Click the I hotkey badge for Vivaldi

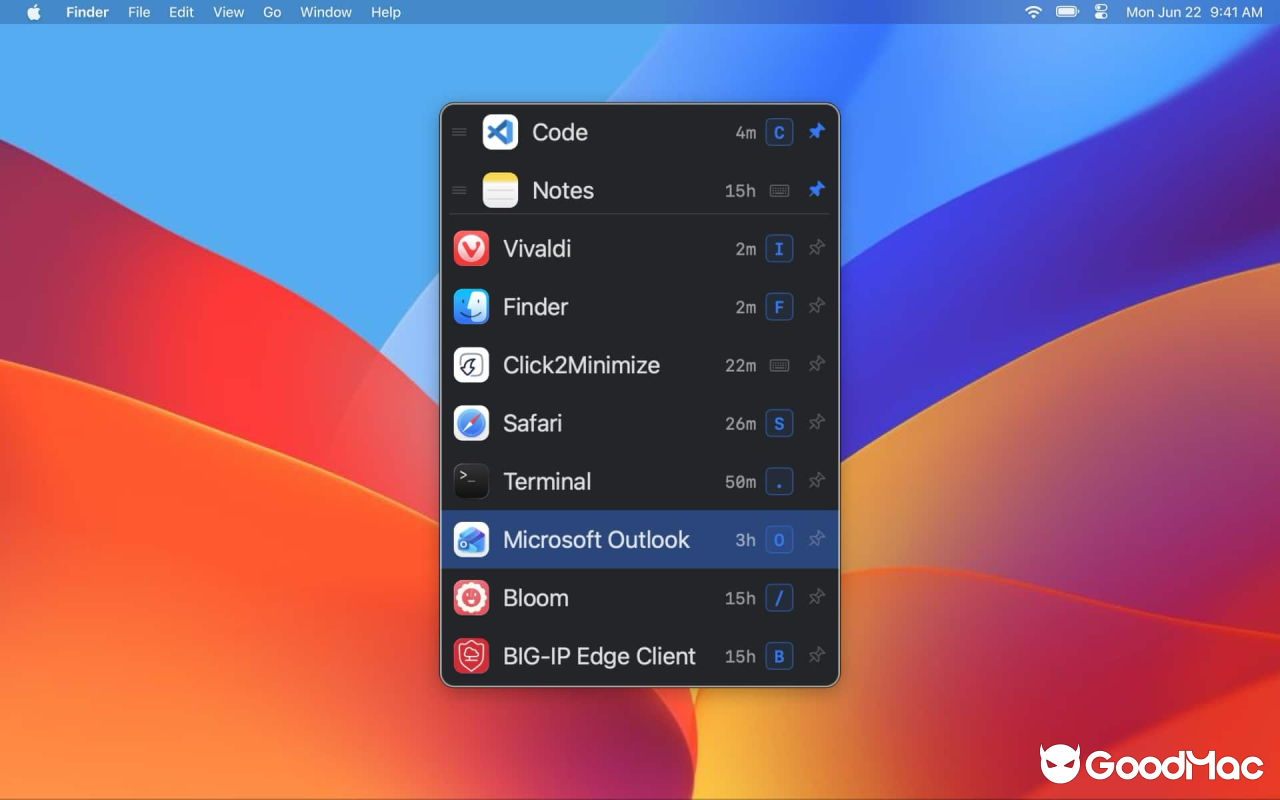(x=779, y=248)
